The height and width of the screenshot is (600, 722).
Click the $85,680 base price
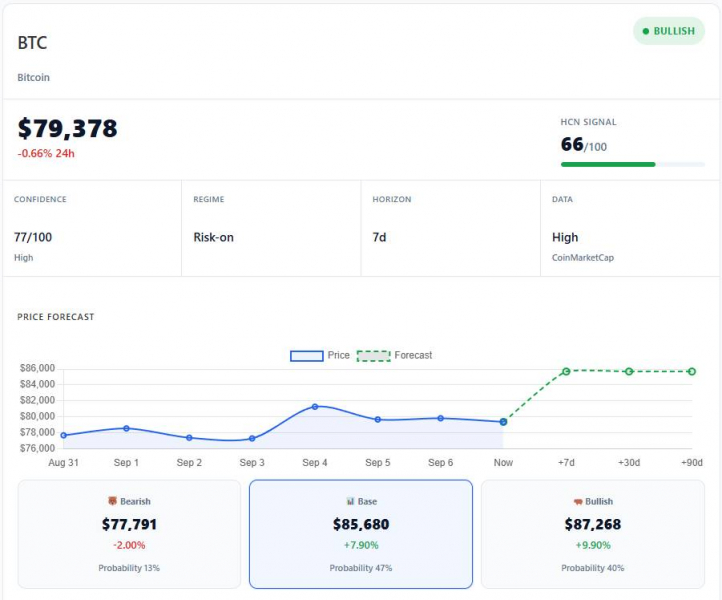[x=361, y=524]
